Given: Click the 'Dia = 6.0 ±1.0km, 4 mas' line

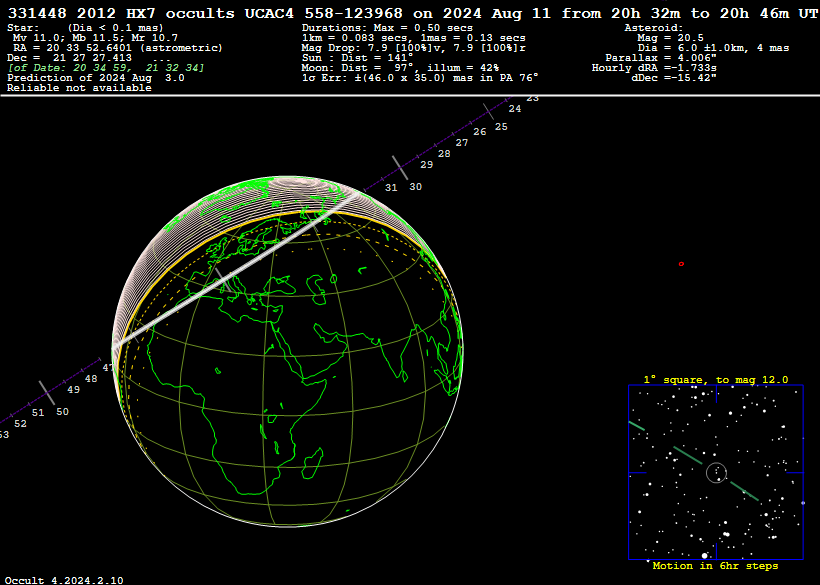Looking at the screenshot, I should click(x=713, y=48).
